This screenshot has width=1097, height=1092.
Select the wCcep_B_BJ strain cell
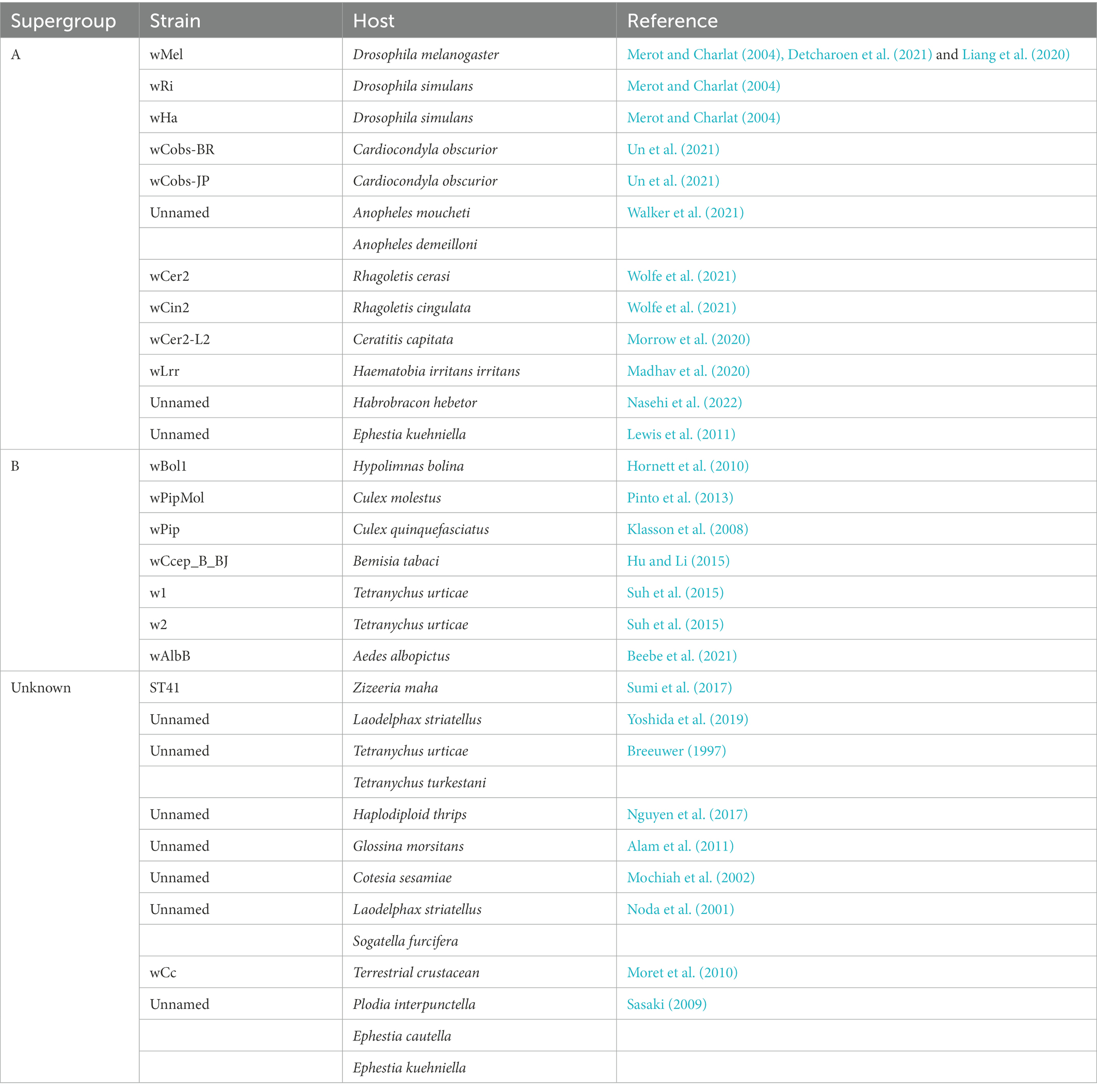241,560
